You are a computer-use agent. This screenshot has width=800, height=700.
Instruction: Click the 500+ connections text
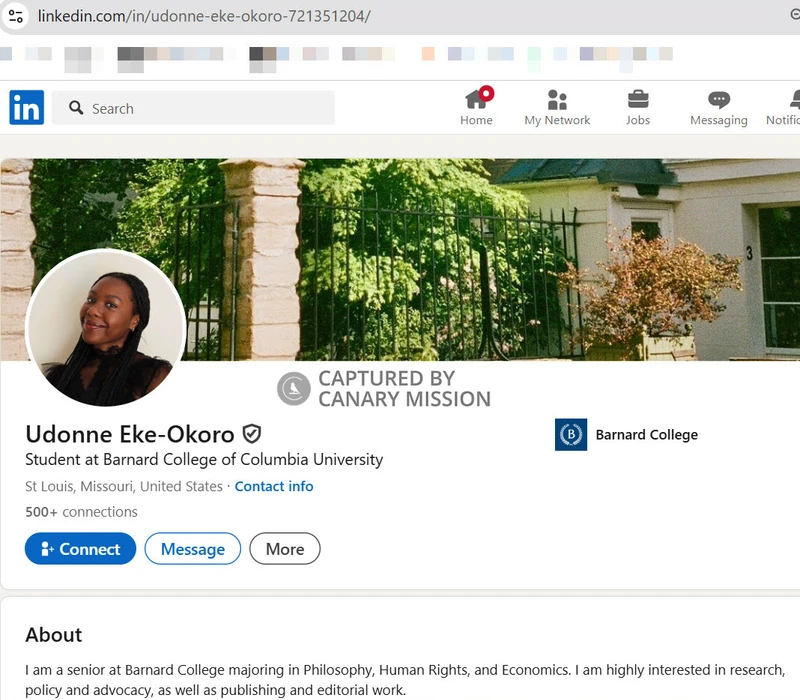coord(82,512)
